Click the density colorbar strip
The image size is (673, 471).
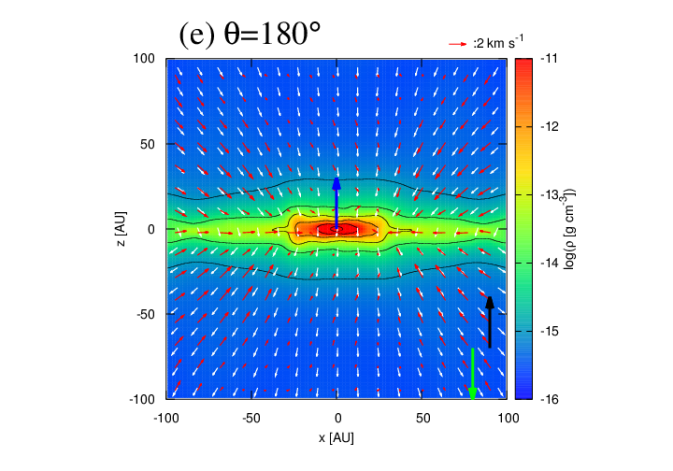(x=524, y=229)
